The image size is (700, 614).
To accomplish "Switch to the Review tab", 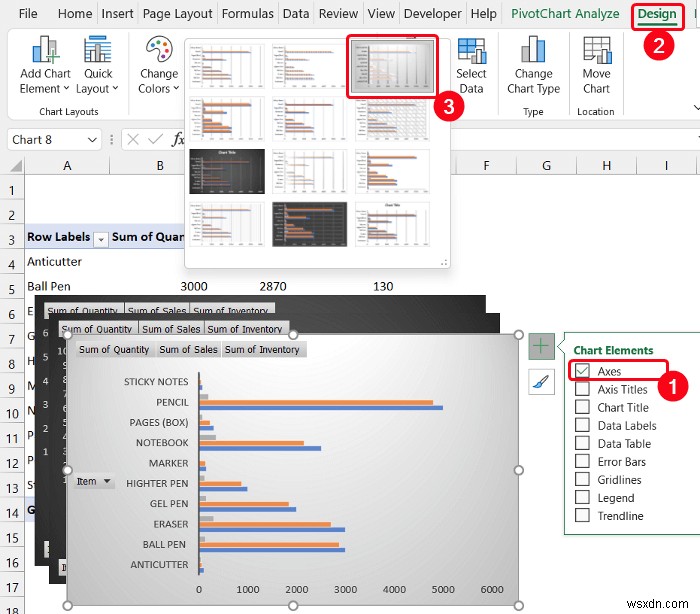I will (x=338, y=14).
